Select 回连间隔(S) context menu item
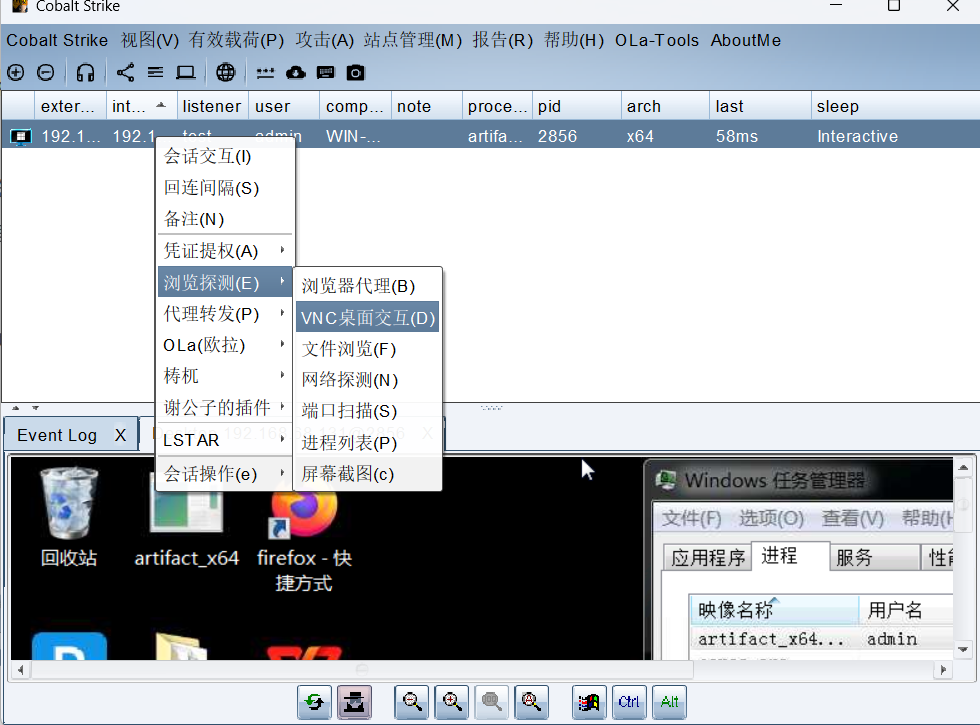 225,188
